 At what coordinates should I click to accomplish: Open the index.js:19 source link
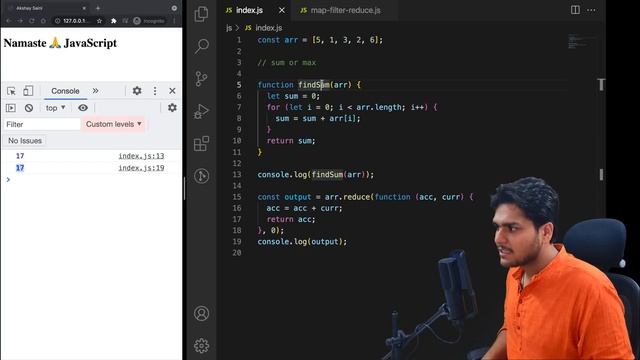[x=141, y=168]
